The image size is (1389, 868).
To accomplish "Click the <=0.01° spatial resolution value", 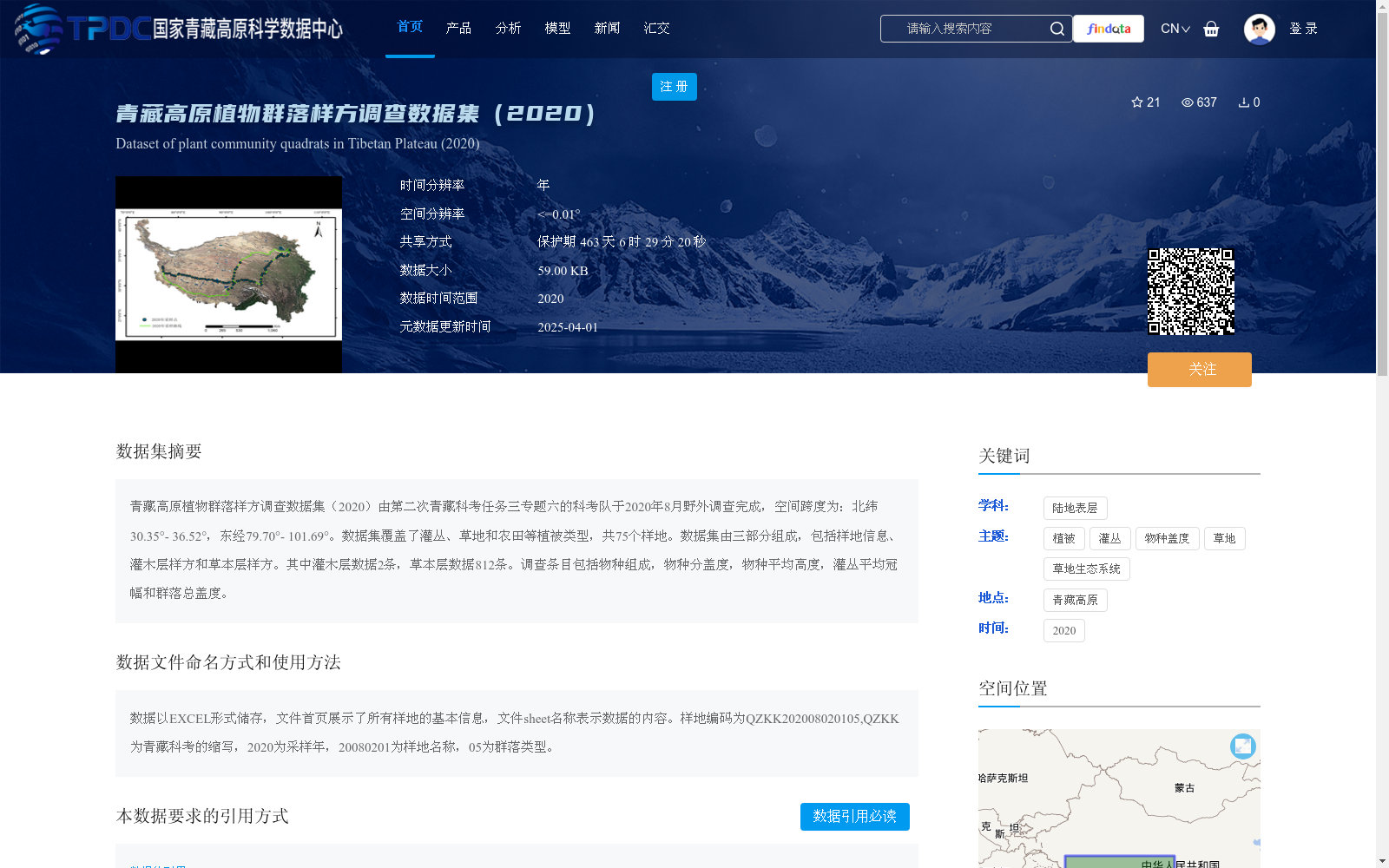I will tap(559, 214).
